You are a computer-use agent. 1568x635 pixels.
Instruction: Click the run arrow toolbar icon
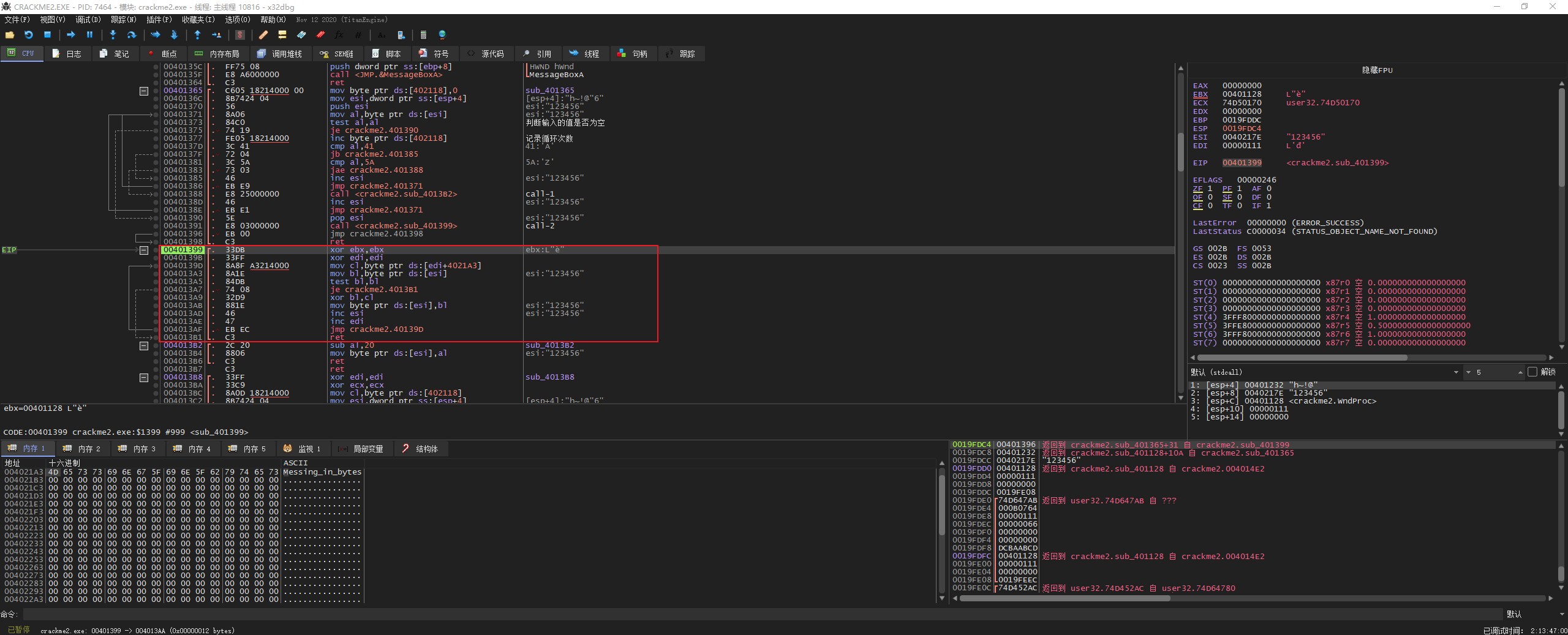(70, 35)
